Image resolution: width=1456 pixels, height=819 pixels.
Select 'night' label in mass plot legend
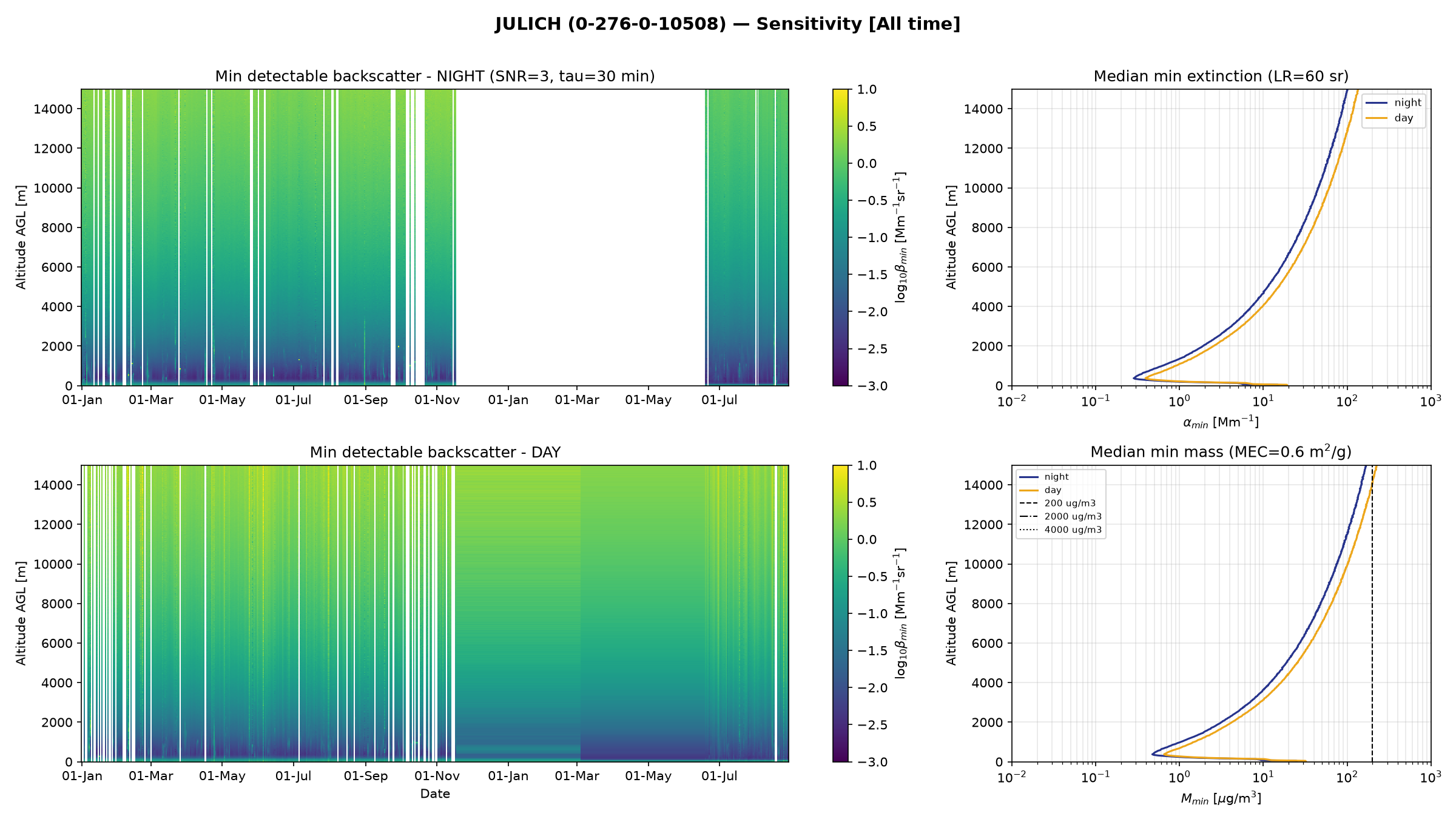tap(1057, 477)
